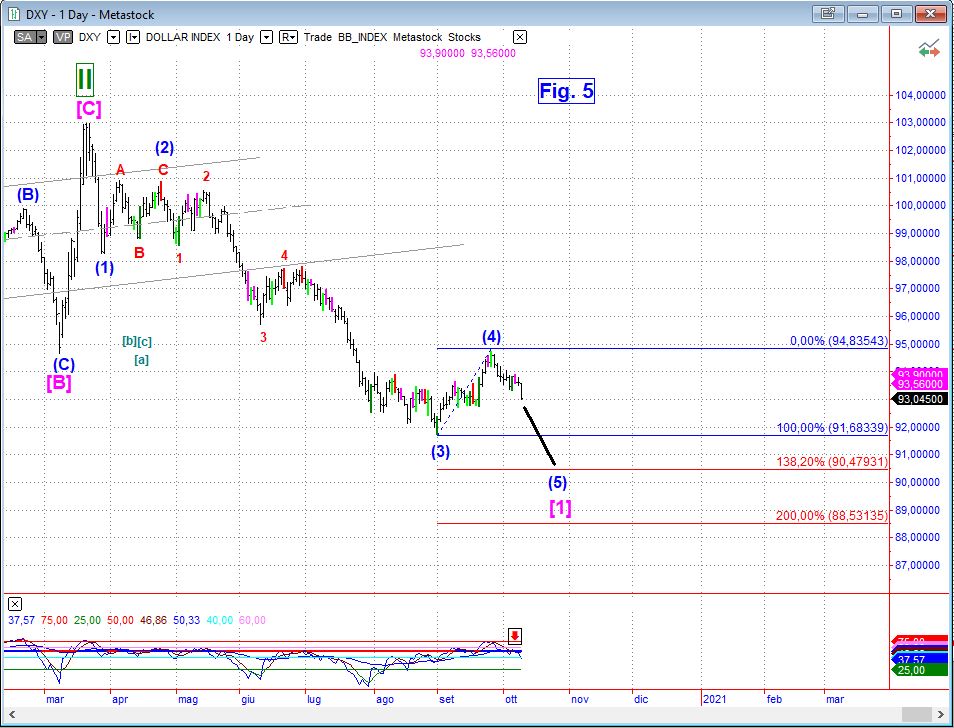Toggle the VP button in chart header
This screenshot has width=954, height=728.
62,37
